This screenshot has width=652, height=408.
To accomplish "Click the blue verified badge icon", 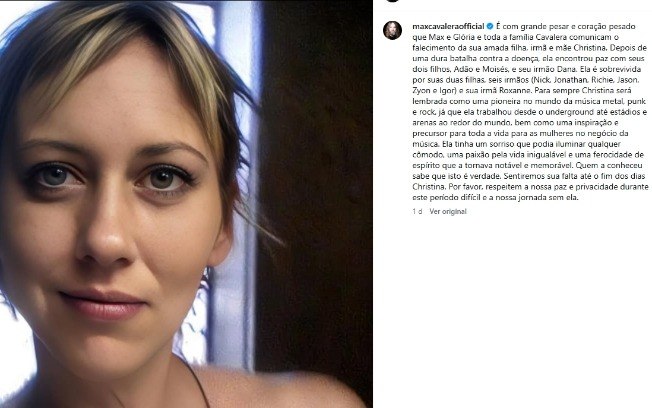I will pos(490,27).
